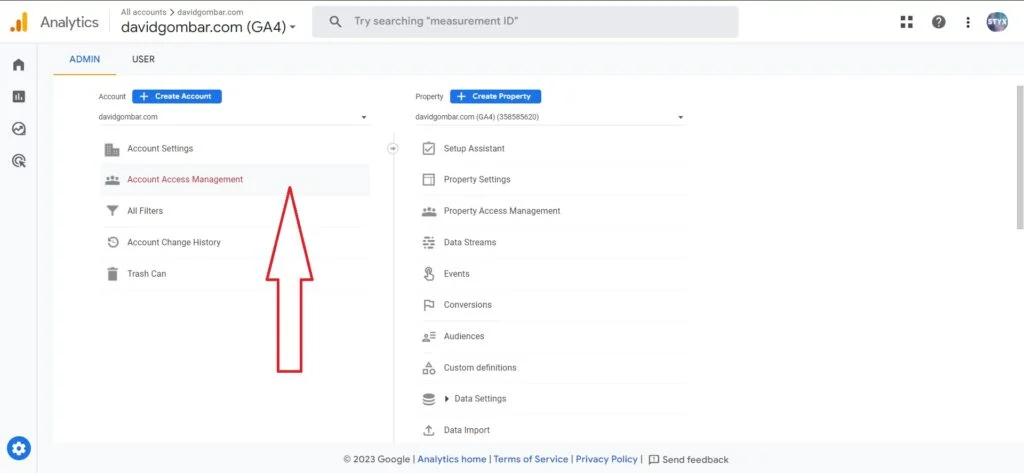Open the Advertising icon in sidebar
The image size is (1024, 473).
18,161
